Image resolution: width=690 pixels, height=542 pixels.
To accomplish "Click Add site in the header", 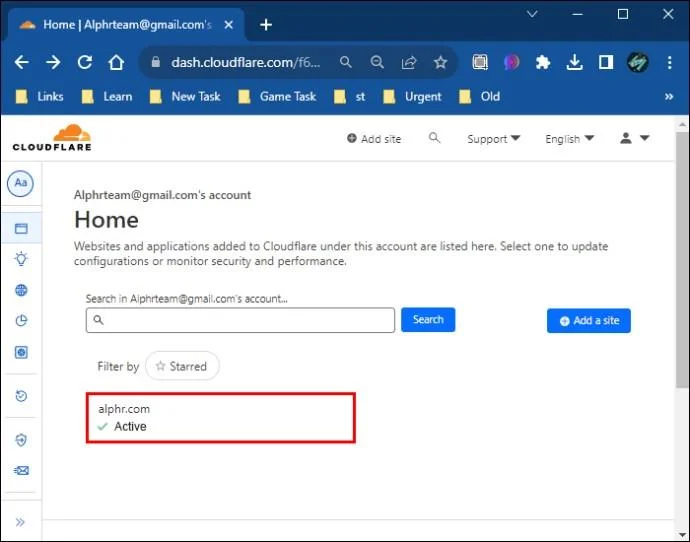I will pyautogui.click(x=374, y=139).
